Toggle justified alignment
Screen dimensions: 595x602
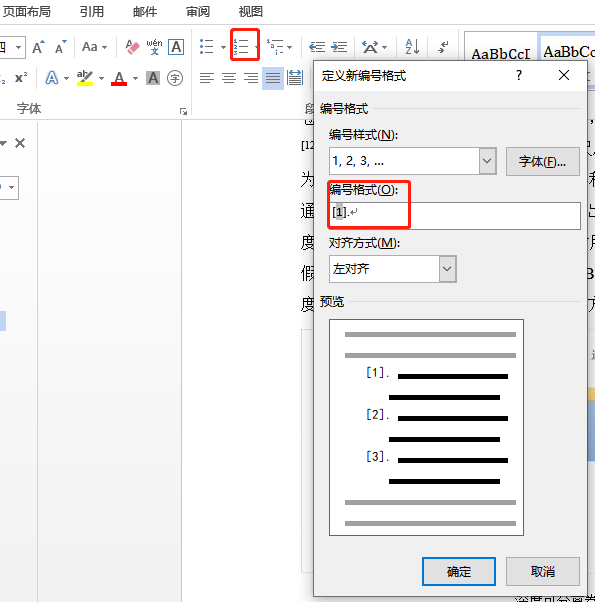coord(273,78)
